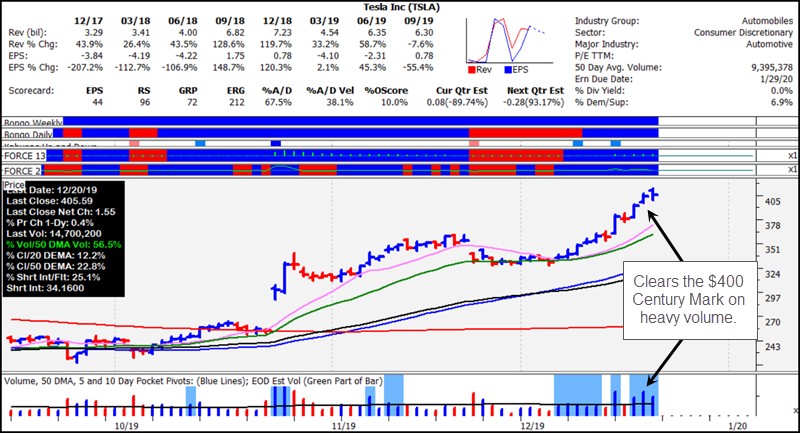Viewport: 800px width, 433px height.
Task: Click the 50 Day Avg. Volume value 9,395,378
Action: coord(772,67)
